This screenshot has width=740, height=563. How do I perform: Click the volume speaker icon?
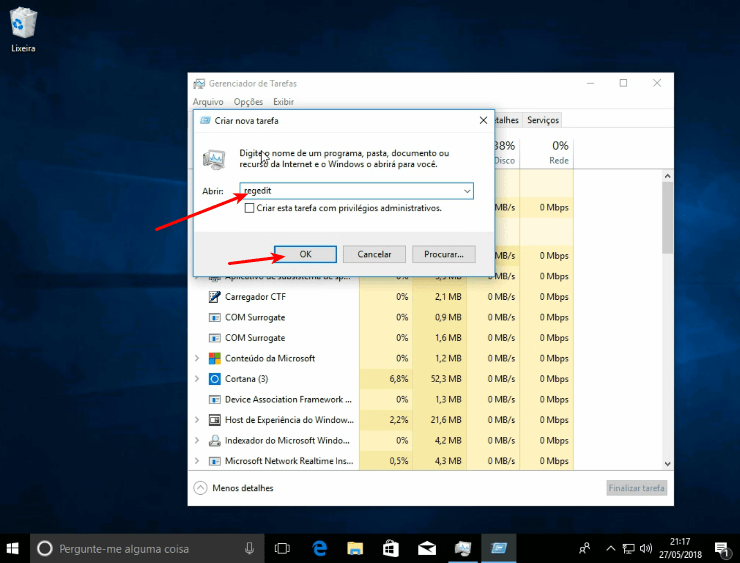click(646, 548)
